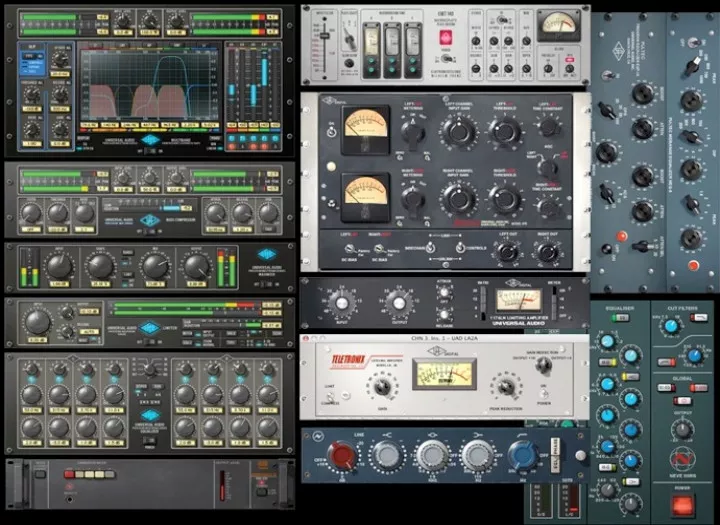Viewport: 720px width, 525px height.
Task: Click the Teletronix logo on the LA-2A
Action: pyautogui.click(x=348, y=361)
